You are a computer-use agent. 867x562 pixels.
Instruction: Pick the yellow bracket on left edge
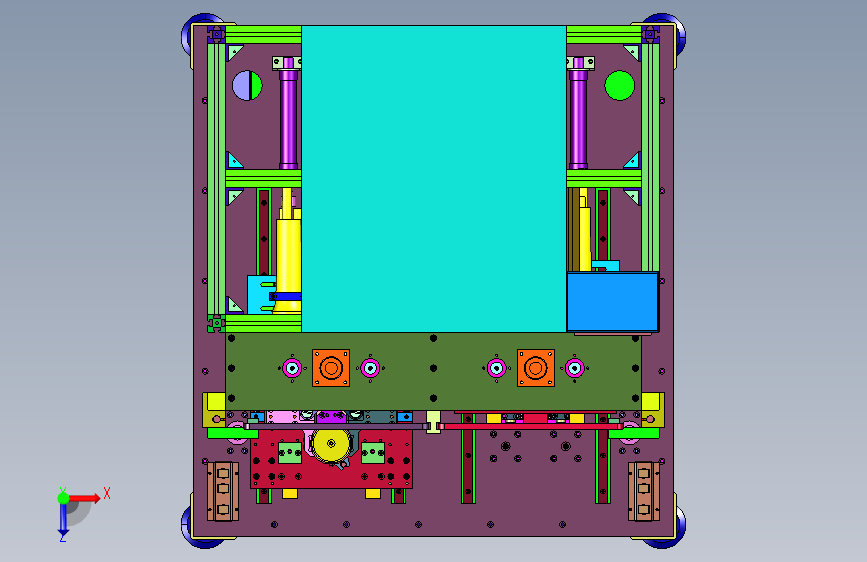213,410
